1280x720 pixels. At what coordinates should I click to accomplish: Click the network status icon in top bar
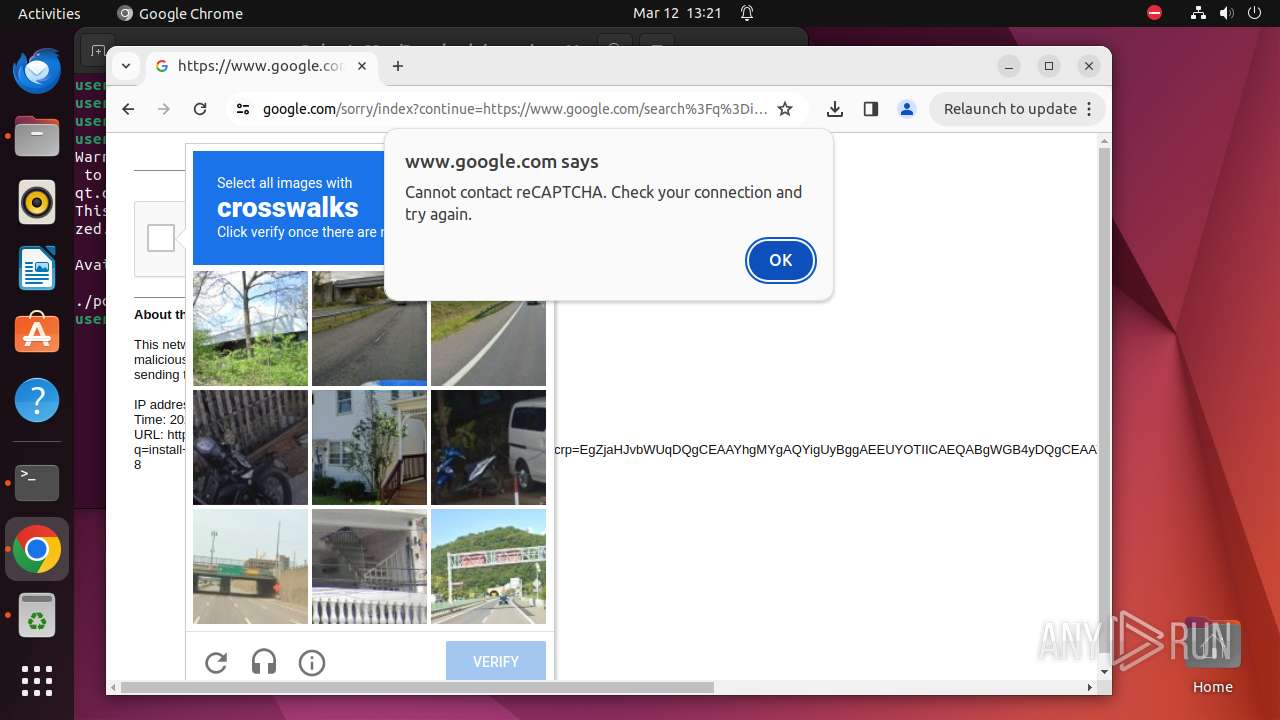coord(1199,13)
